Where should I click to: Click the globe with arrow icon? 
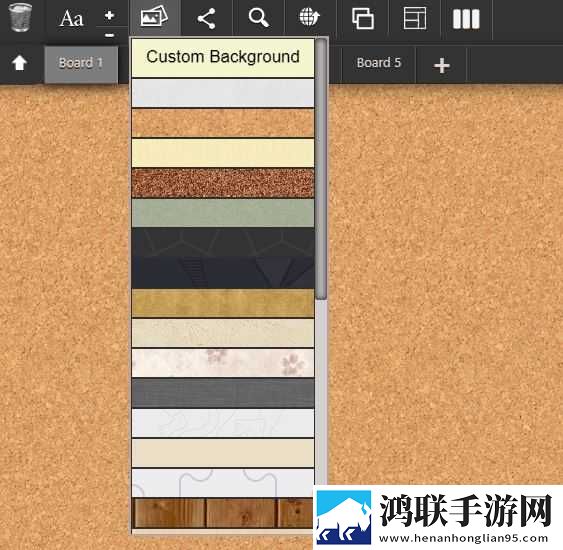pyautogui.click(x=310, y=17)
